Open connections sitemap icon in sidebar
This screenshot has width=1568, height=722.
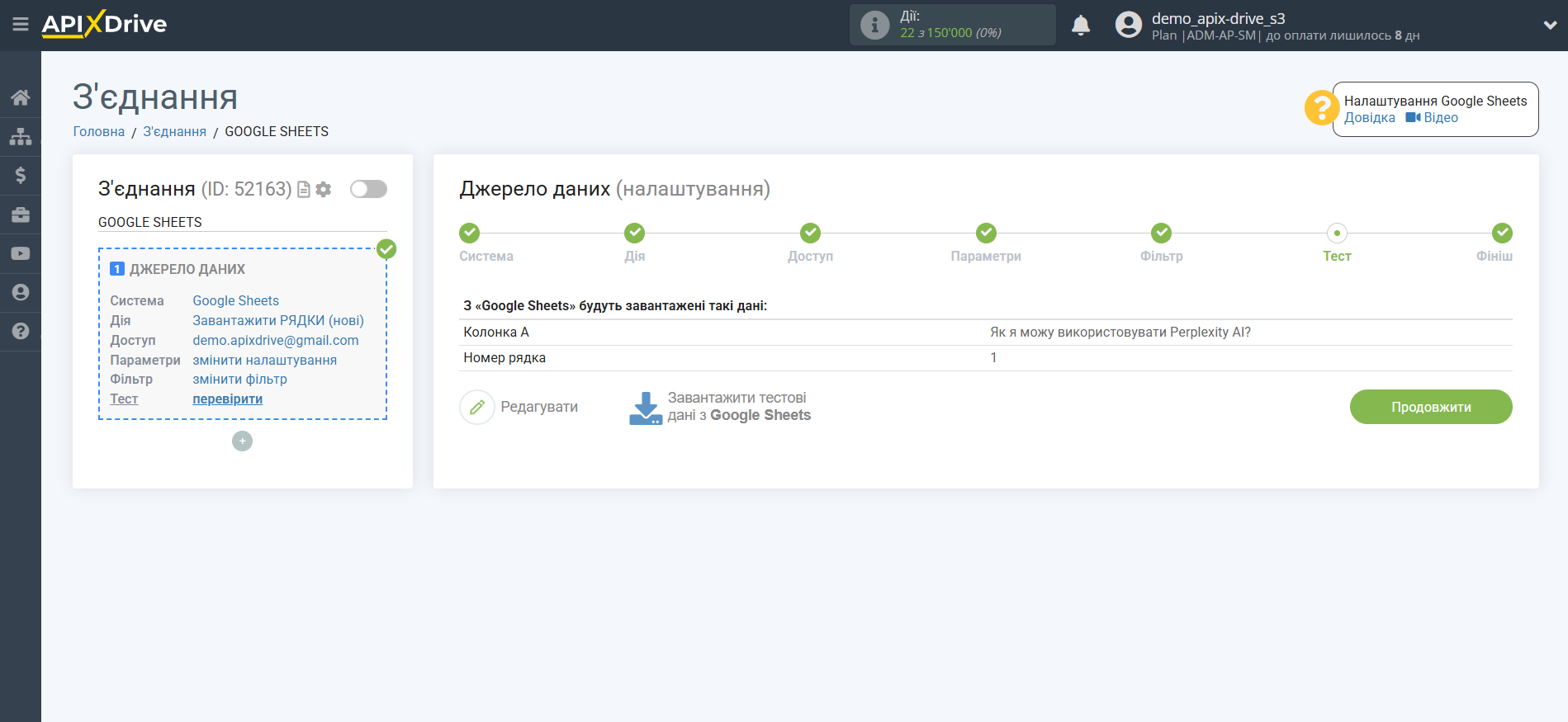click(21, 136)
